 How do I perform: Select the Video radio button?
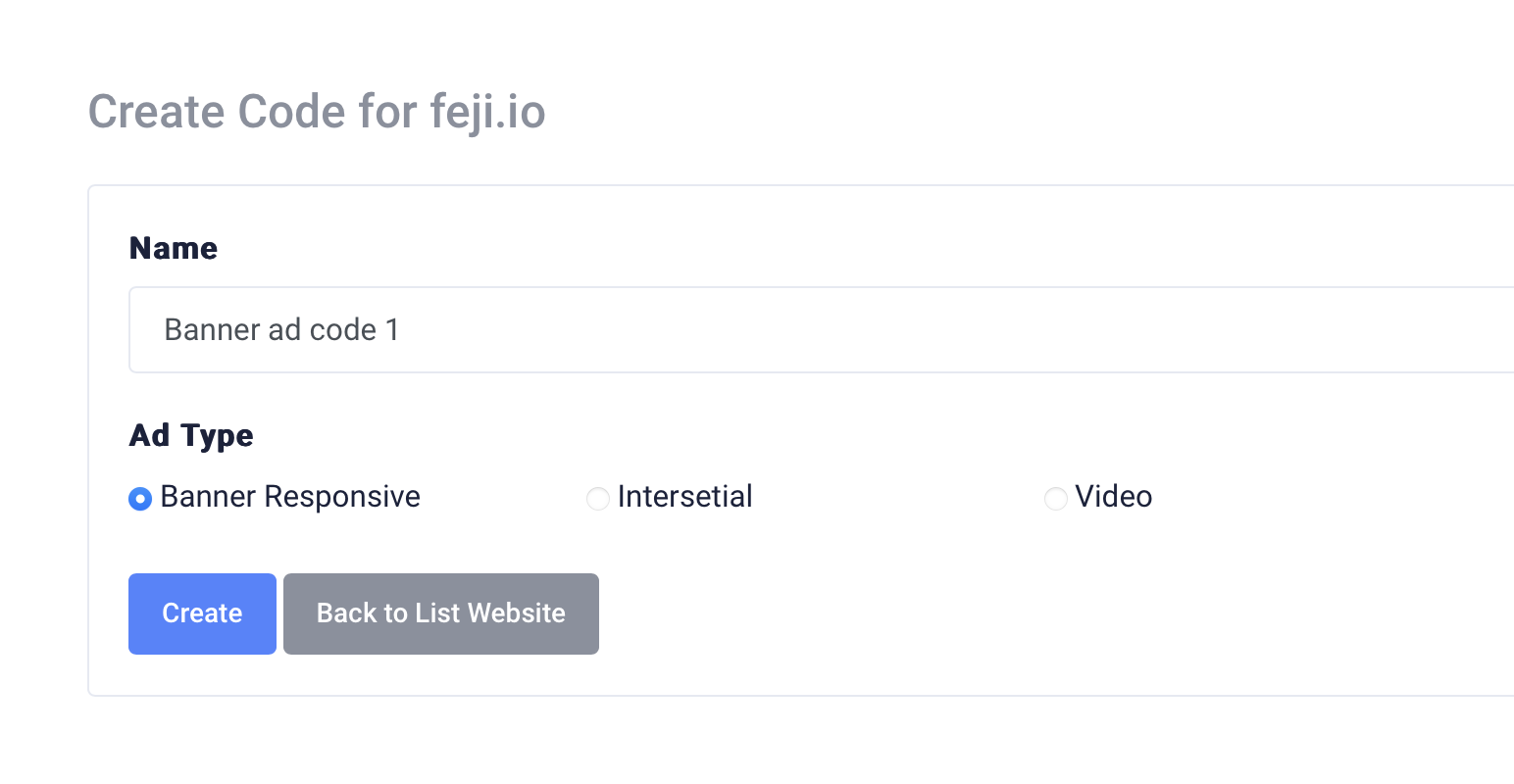[x=1055, y=499]
